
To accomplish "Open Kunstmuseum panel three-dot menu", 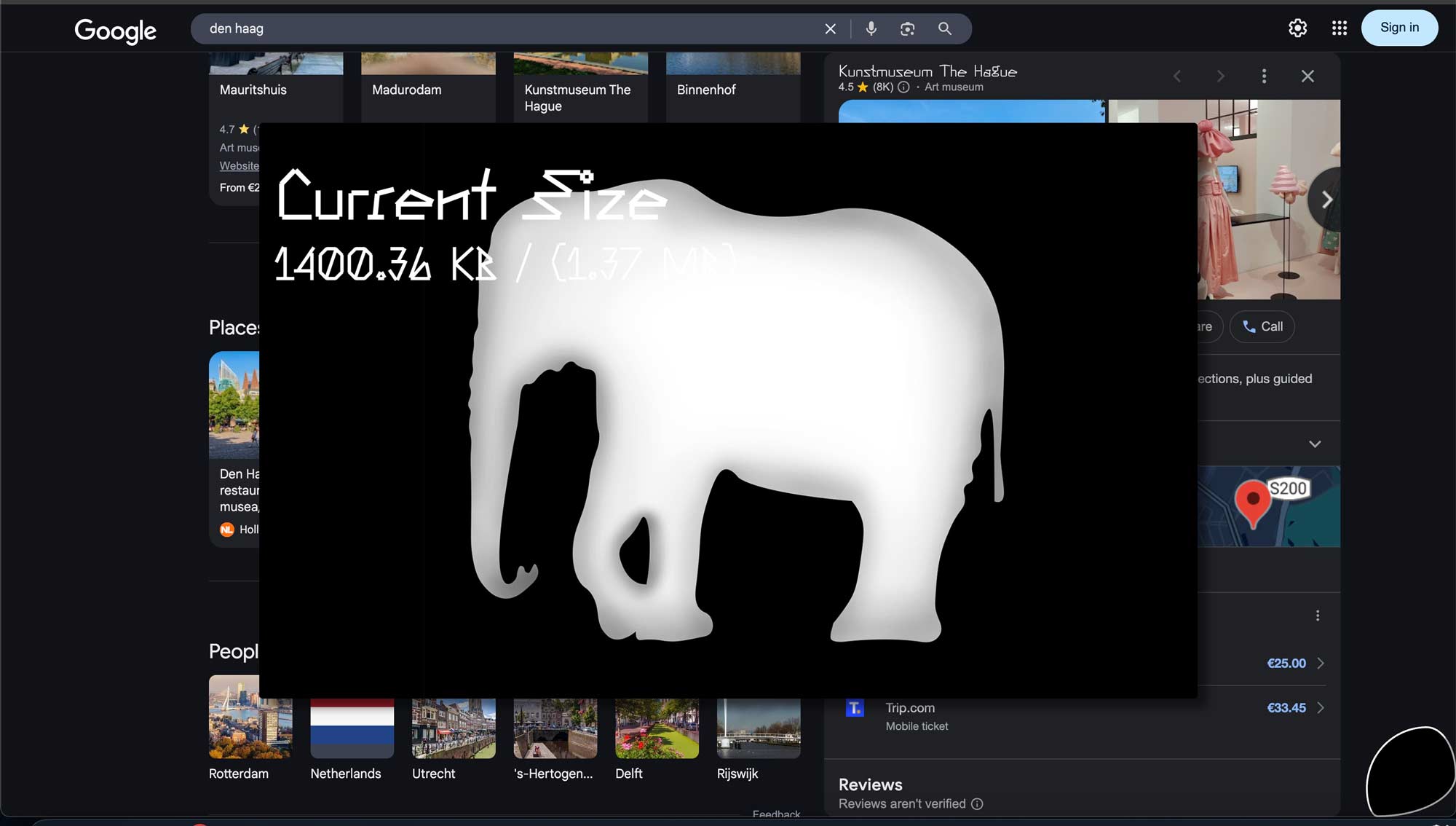I will (1264, 76).
